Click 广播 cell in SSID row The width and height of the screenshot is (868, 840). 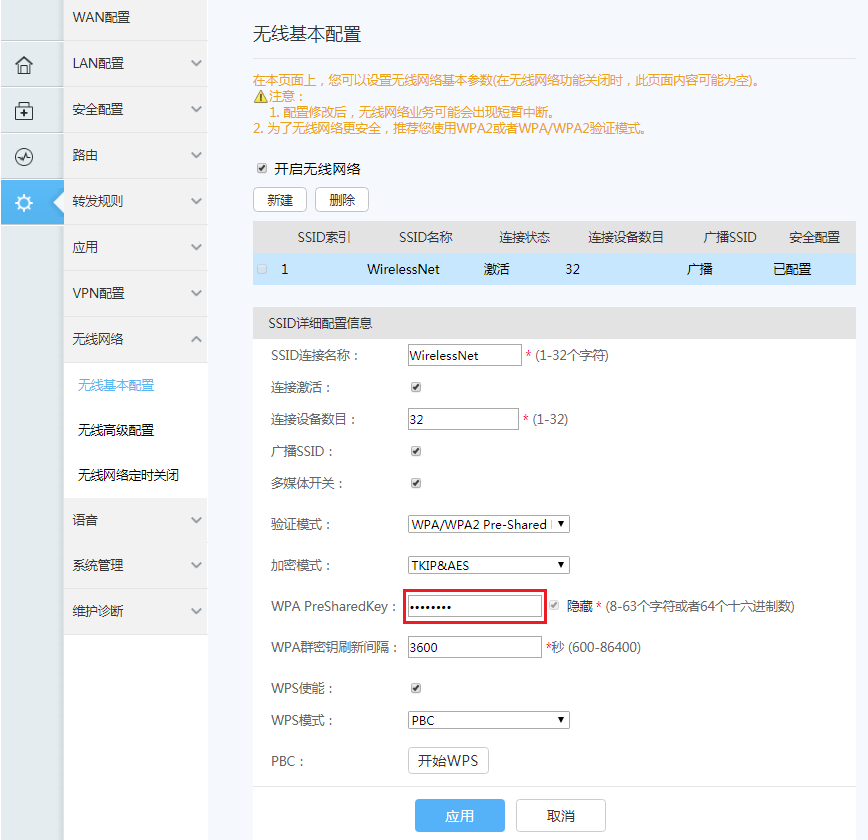point(700,269)
